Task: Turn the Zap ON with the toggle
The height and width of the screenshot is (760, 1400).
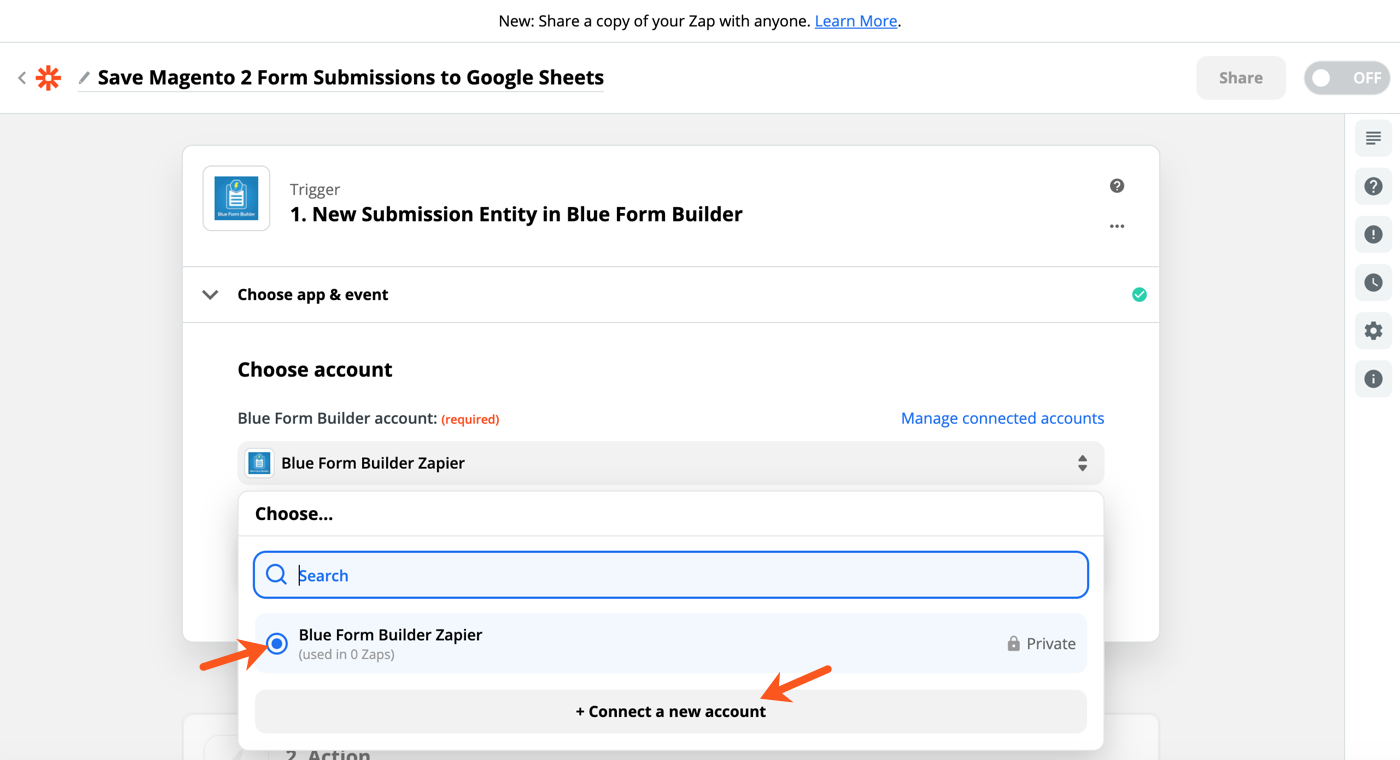Action: pyautogui.click(x=1346, y=77)
